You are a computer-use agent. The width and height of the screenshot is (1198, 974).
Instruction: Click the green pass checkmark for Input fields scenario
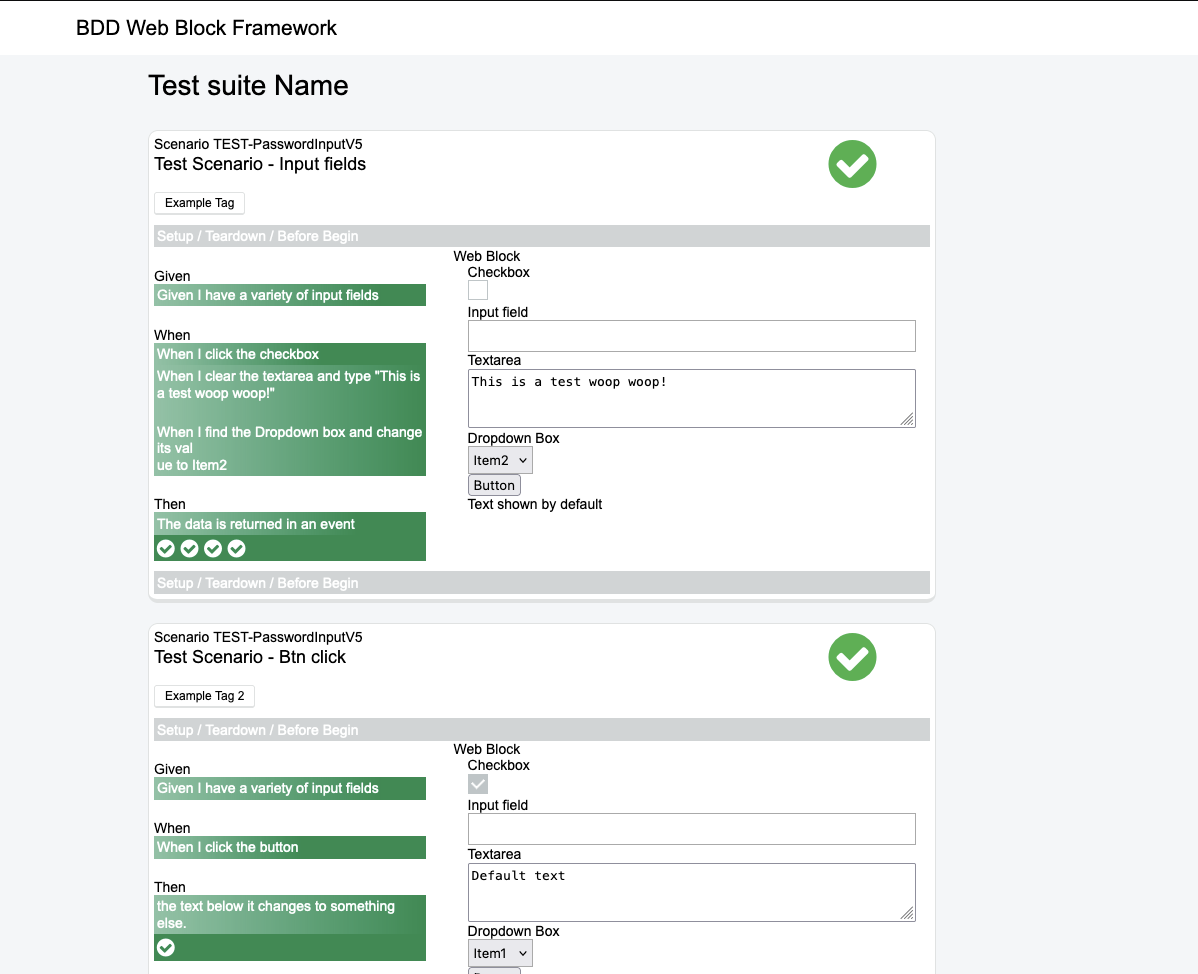click(x=852, y=164)
